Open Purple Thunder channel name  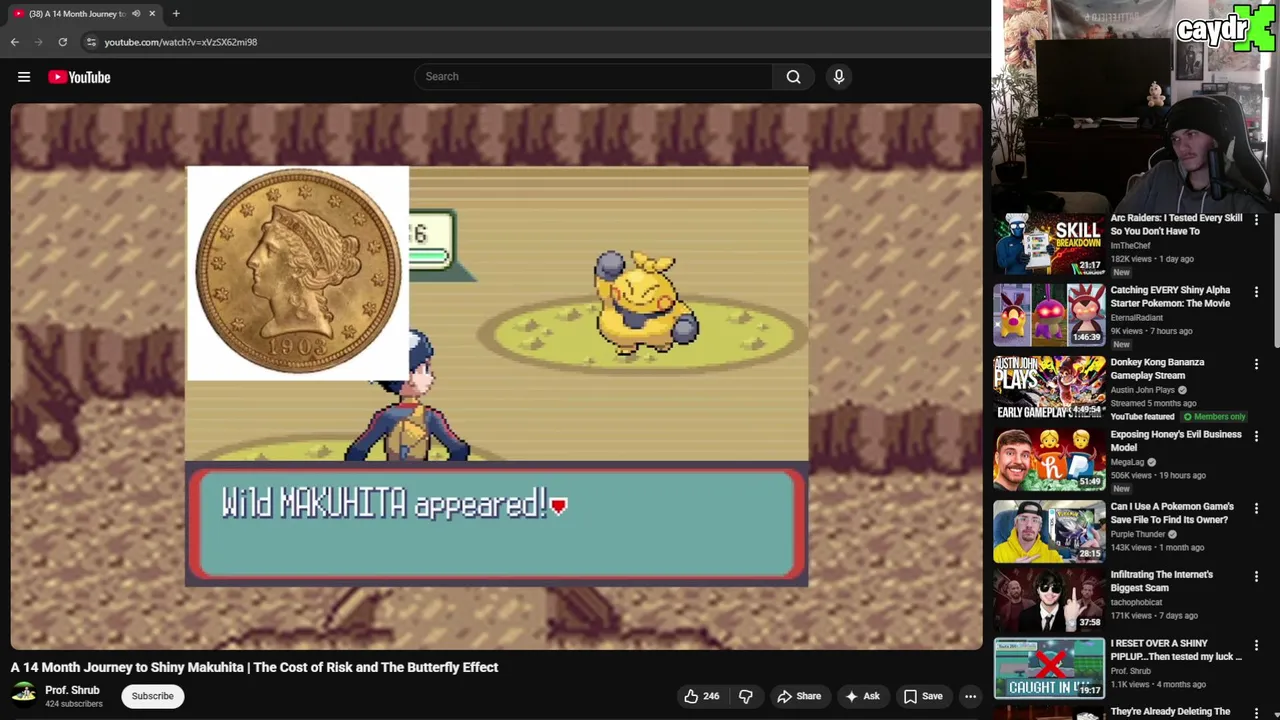[x=1138, y=534]
